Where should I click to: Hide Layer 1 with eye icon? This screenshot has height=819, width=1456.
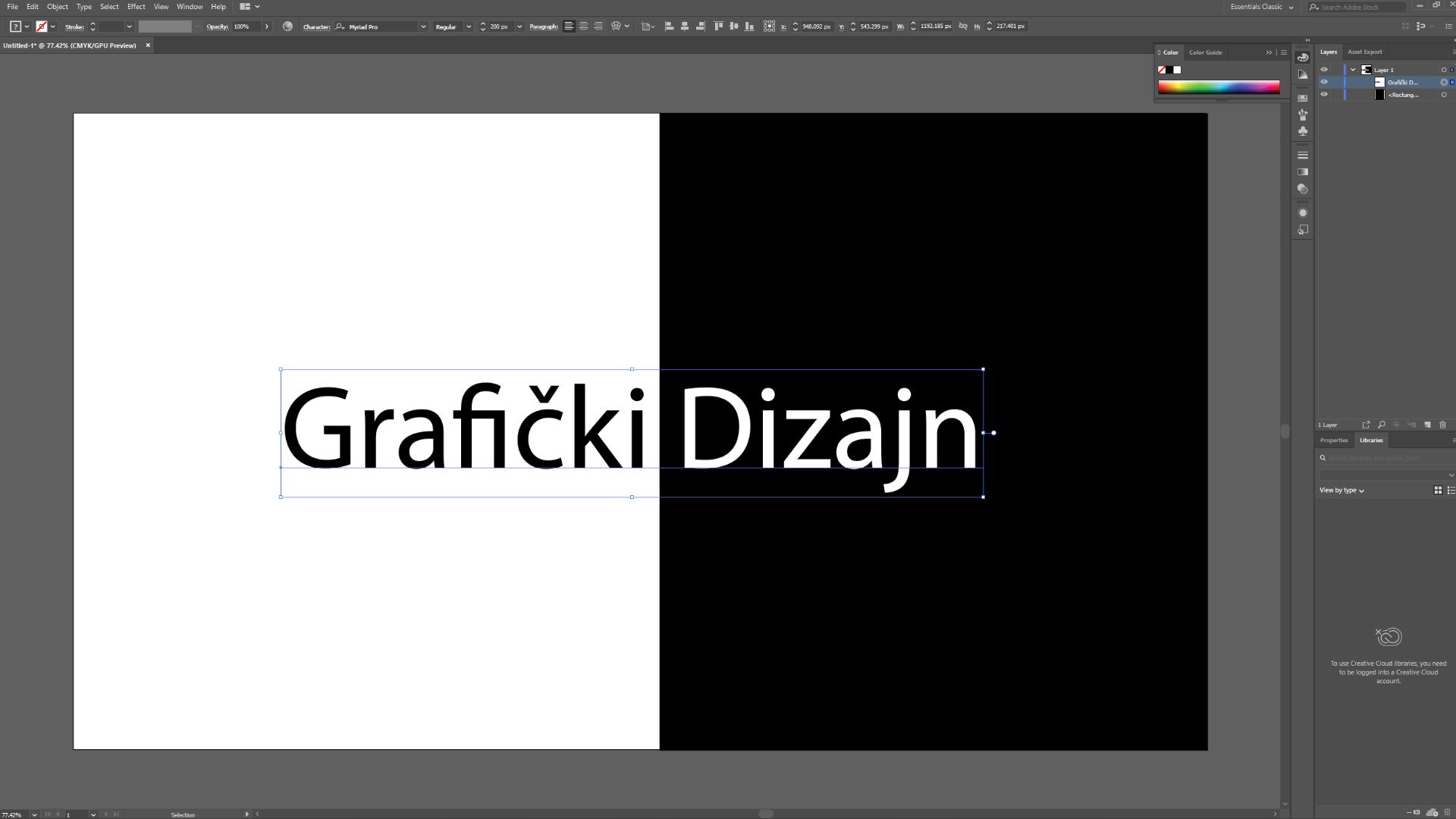point(1324,70)
